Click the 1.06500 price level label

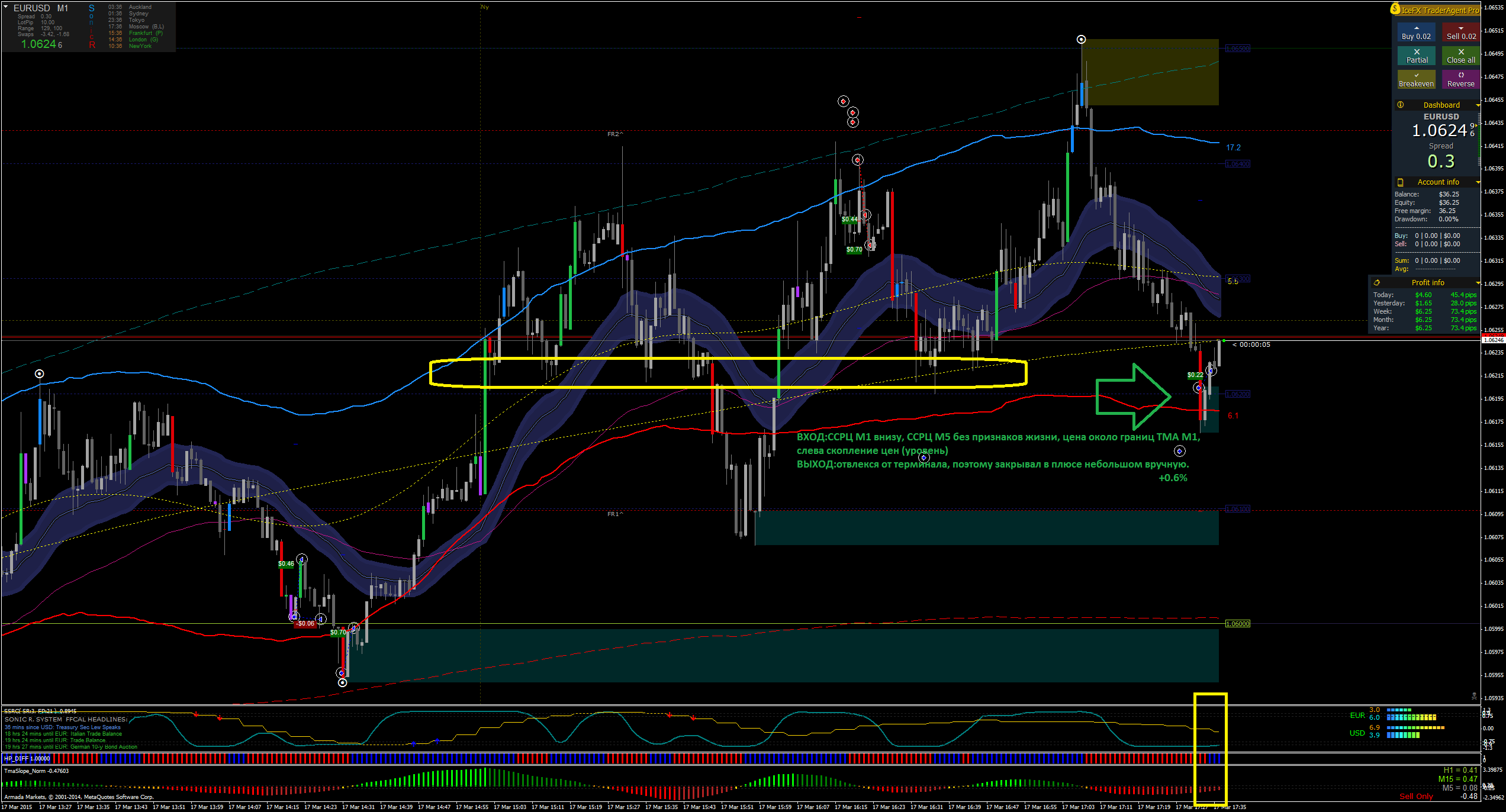point(1238,49)
